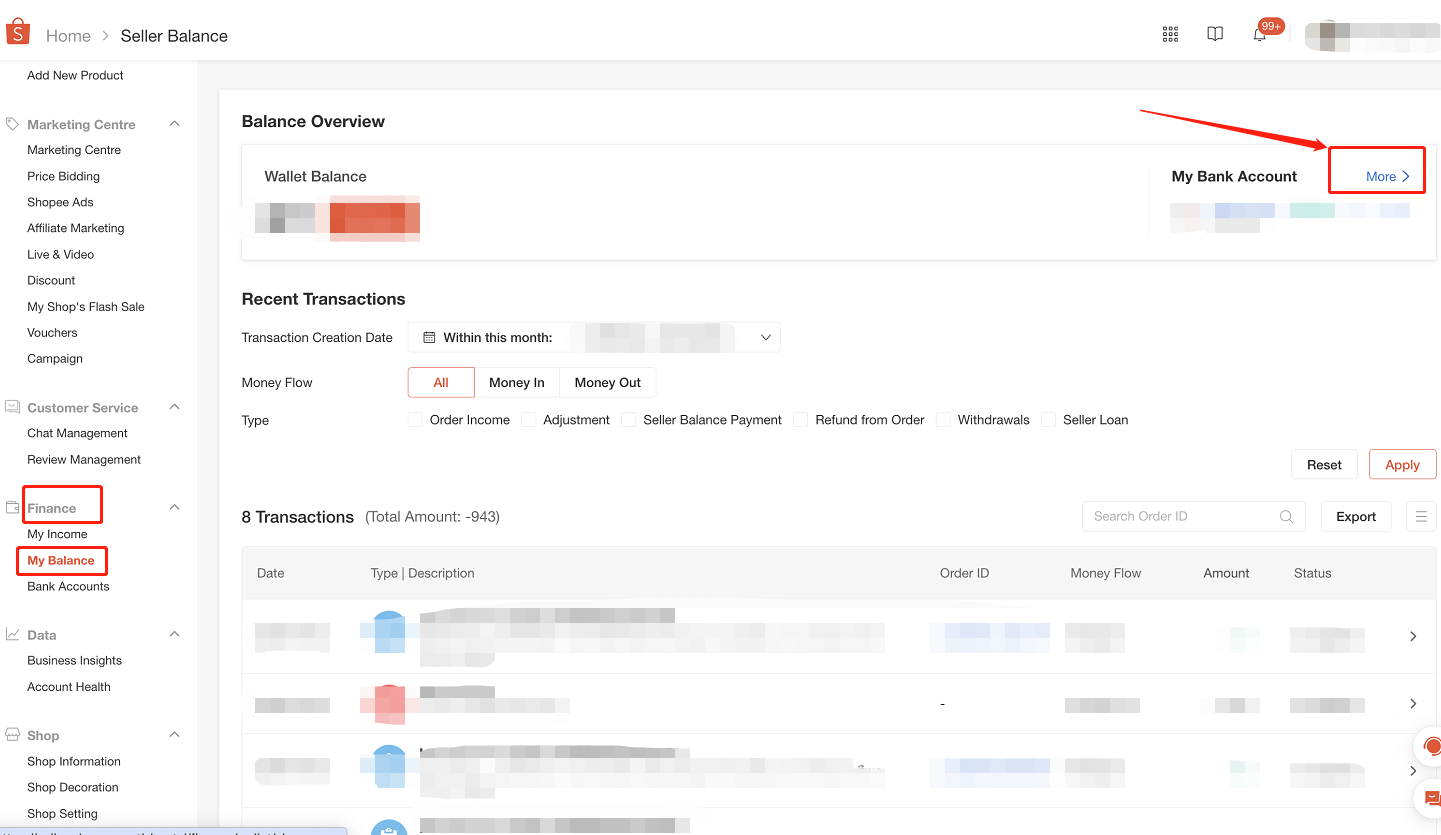Open the seller education book icon
The height and width of the screenshot is (835, 1441).
tap(1215, 34)
